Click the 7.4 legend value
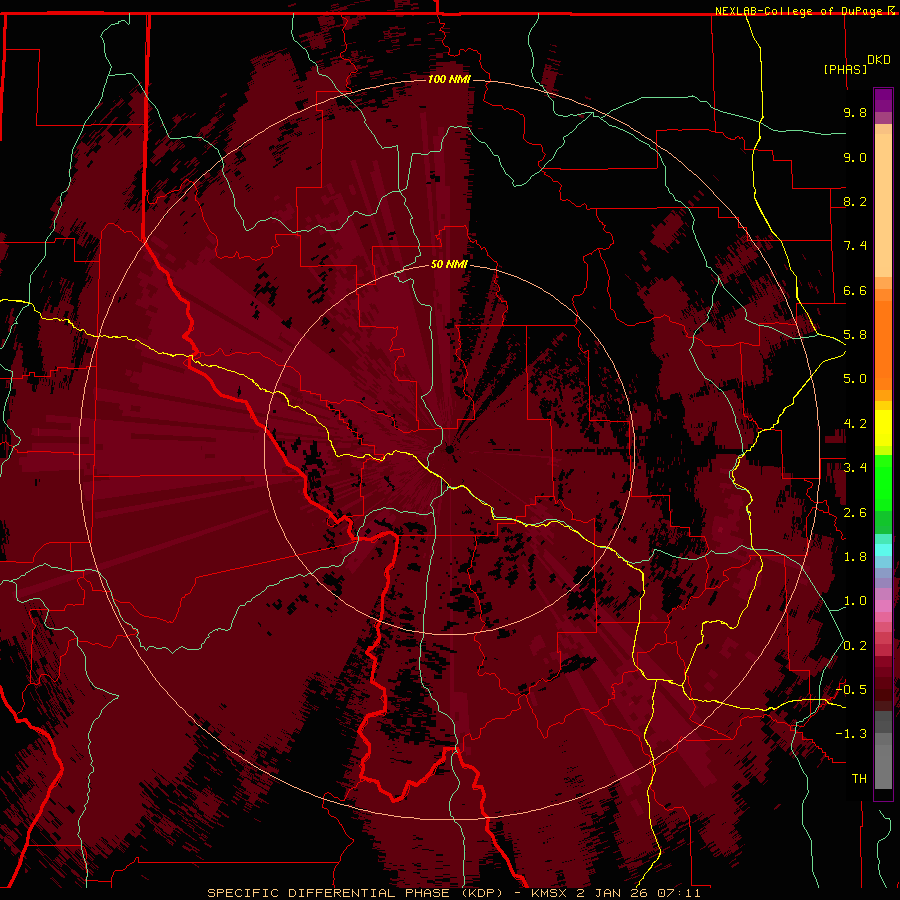Screen dimensions: 900x900 click(x=855, y=246)
